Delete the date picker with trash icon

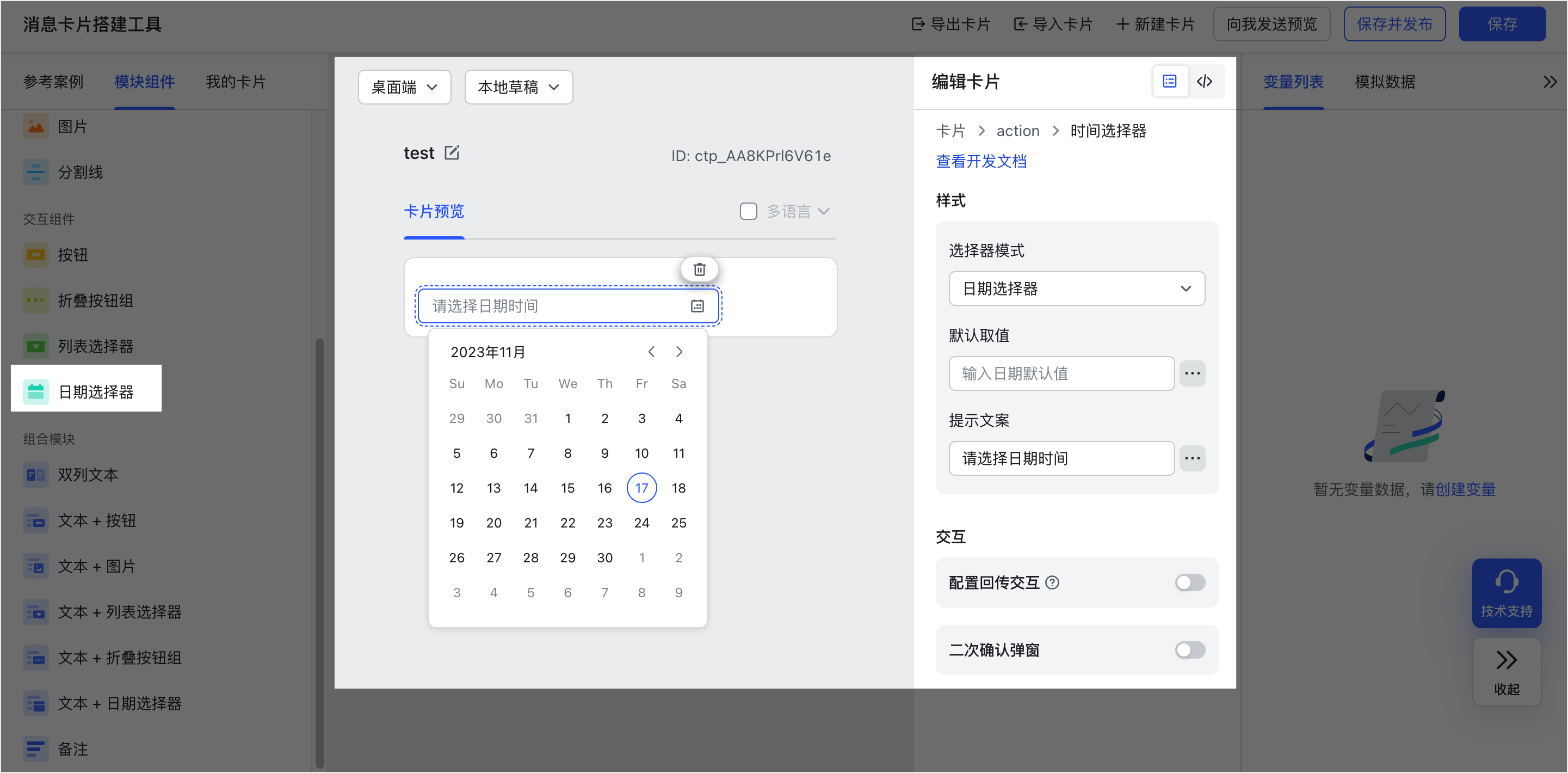(699, 269)
